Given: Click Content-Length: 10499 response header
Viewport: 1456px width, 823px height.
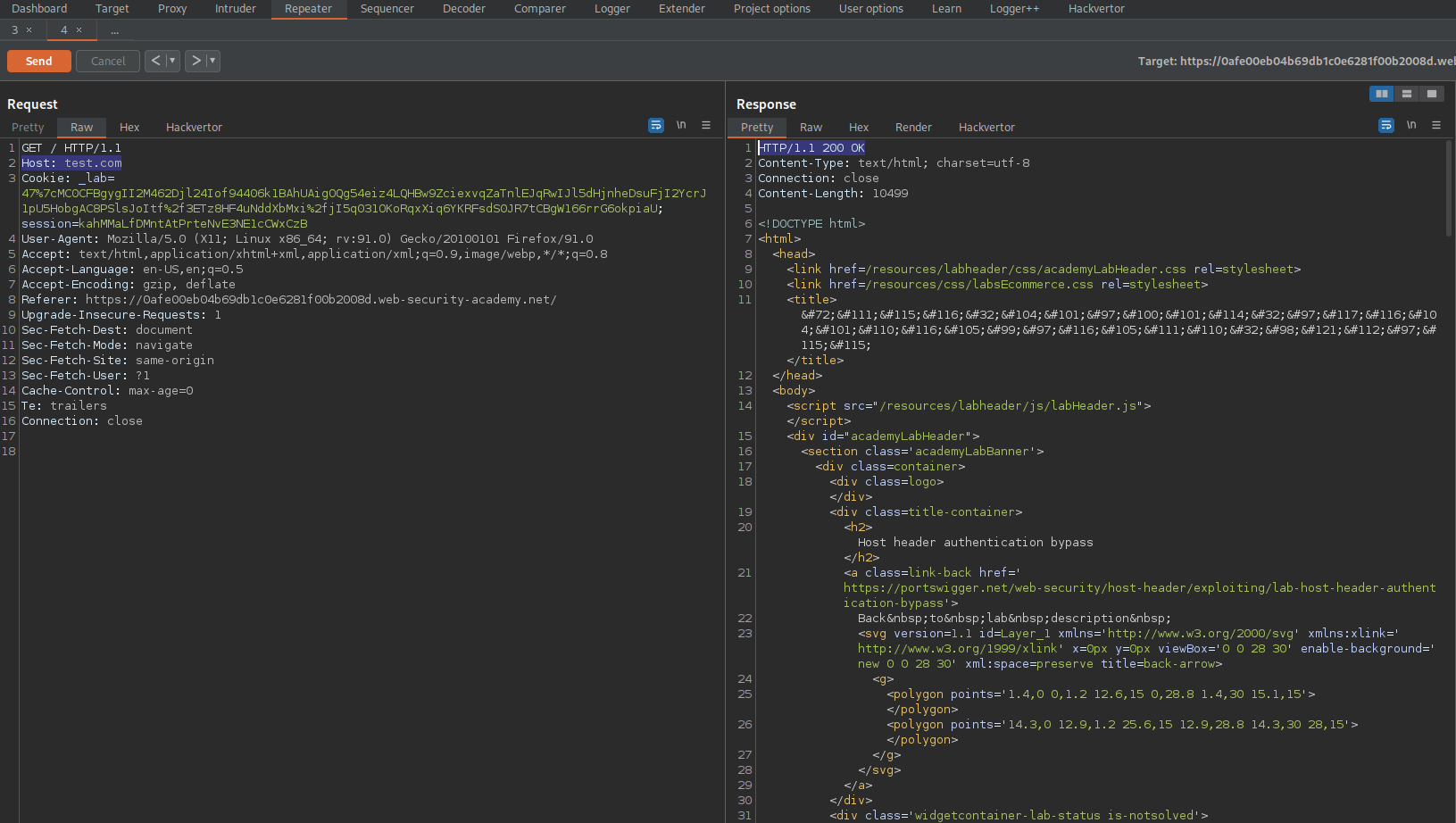Looking at the screenshot, I should tap(833, 193).
